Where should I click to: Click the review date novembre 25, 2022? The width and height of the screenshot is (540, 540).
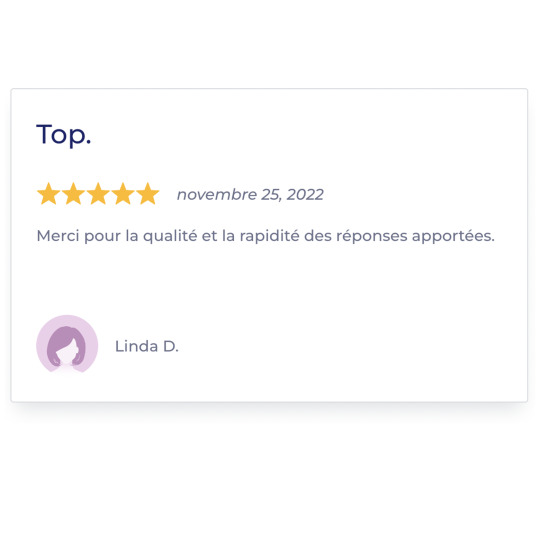tap(250, 195)
